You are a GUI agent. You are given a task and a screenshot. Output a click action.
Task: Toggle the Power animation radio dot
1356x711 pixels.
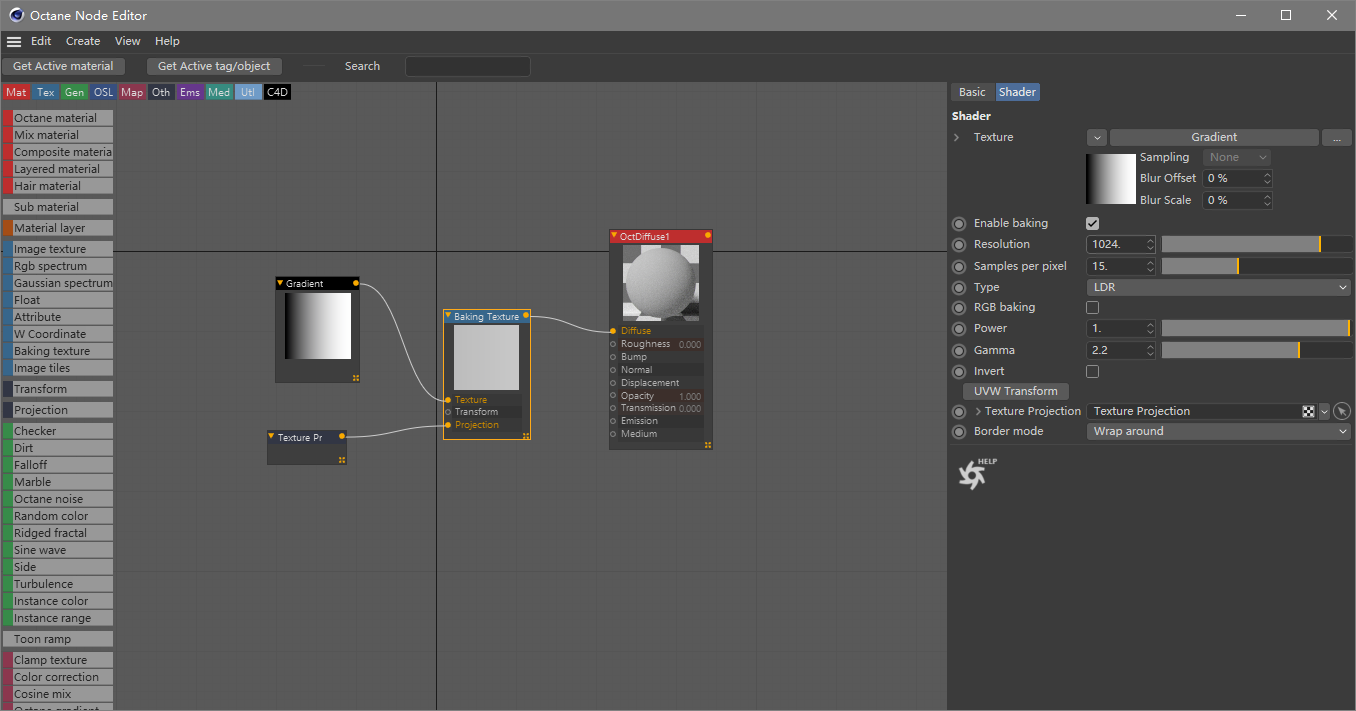point(959,328)
